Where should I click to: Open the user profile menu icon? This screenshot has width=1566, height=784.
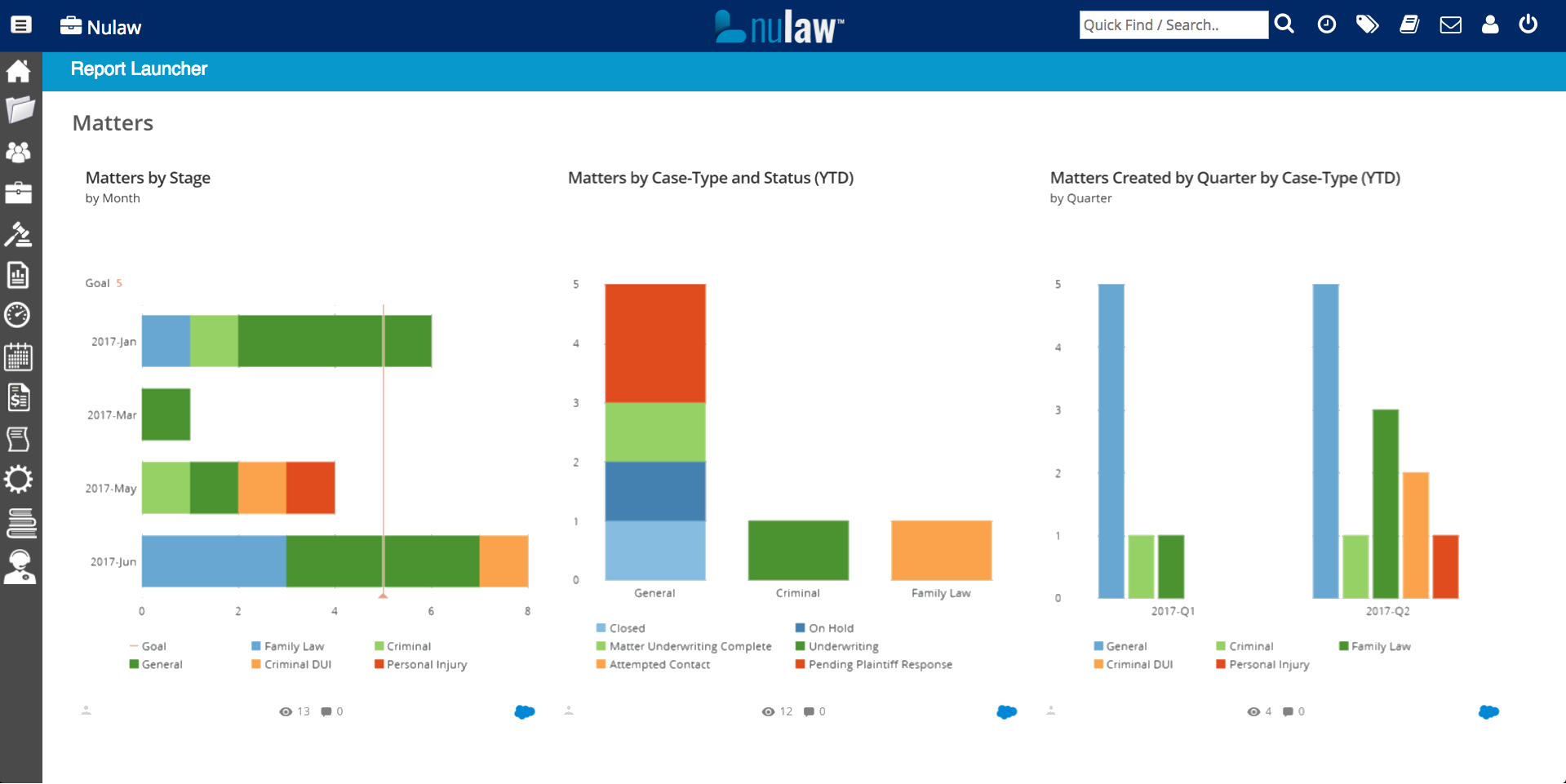(1490, 24)
